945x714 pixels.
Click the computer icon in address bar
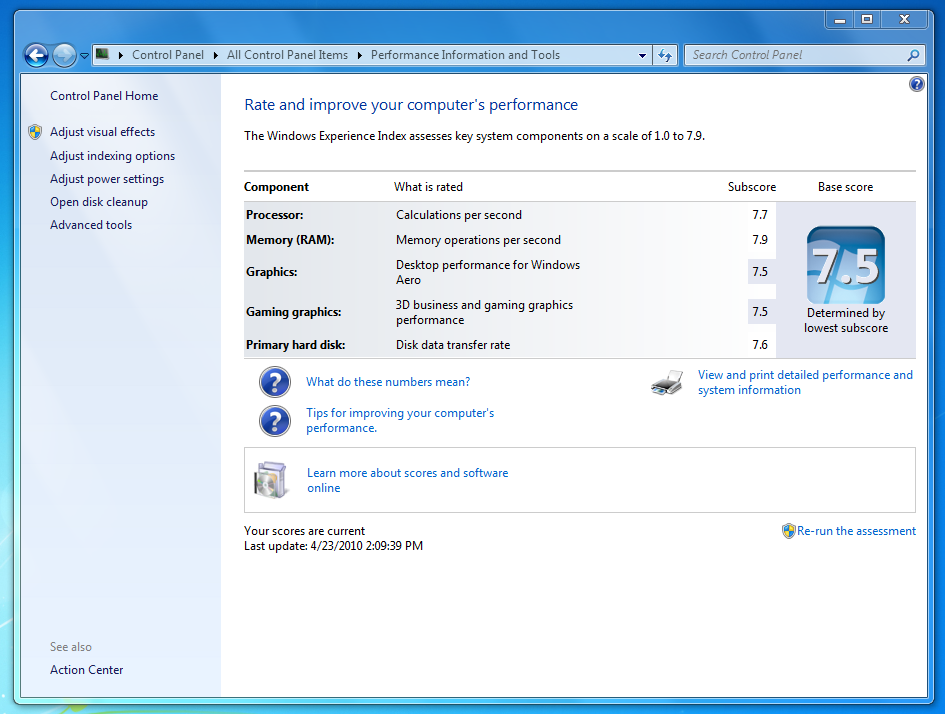103,54
